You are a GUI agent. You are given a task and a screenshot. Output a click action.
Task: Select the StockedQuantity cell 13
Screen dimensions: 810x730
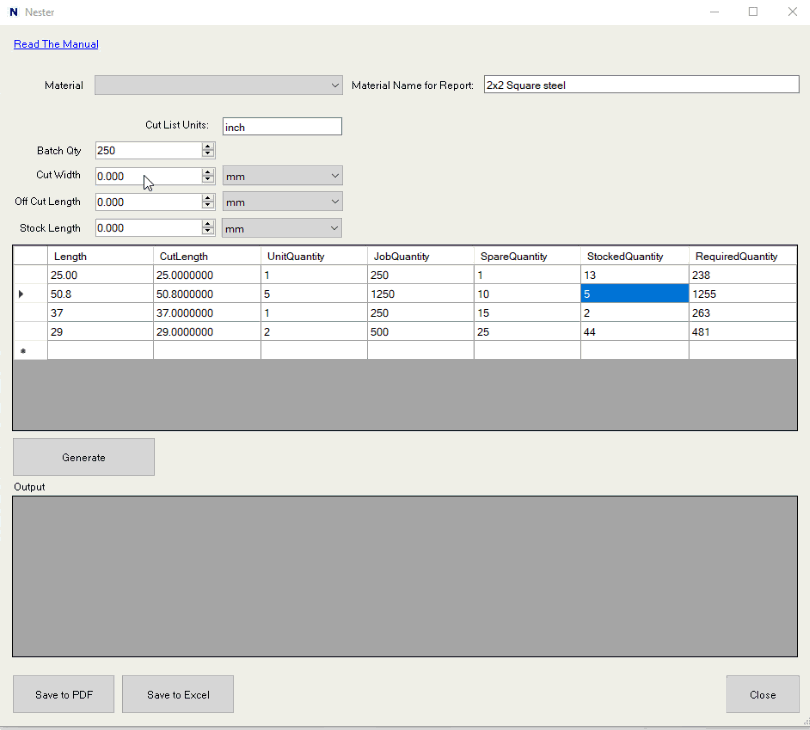634,275
